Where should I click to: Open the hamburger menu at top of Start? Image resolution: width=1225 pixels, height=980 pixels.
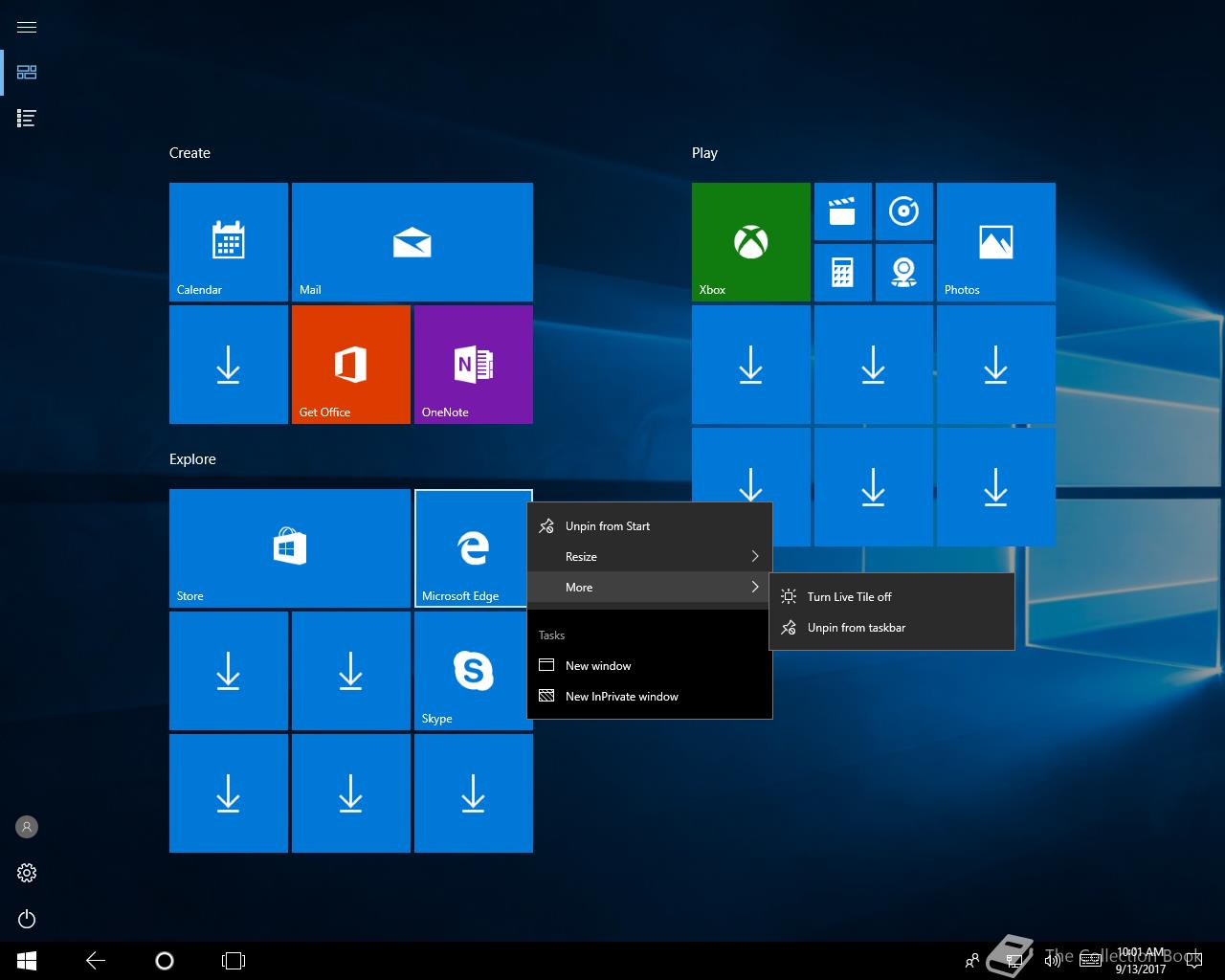27,27
